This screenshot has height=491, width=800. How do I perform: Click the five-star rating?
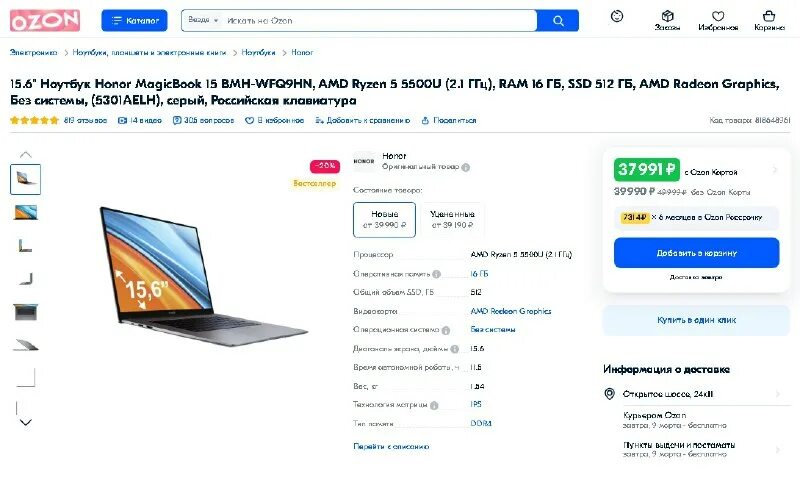(x=35, y=120)
